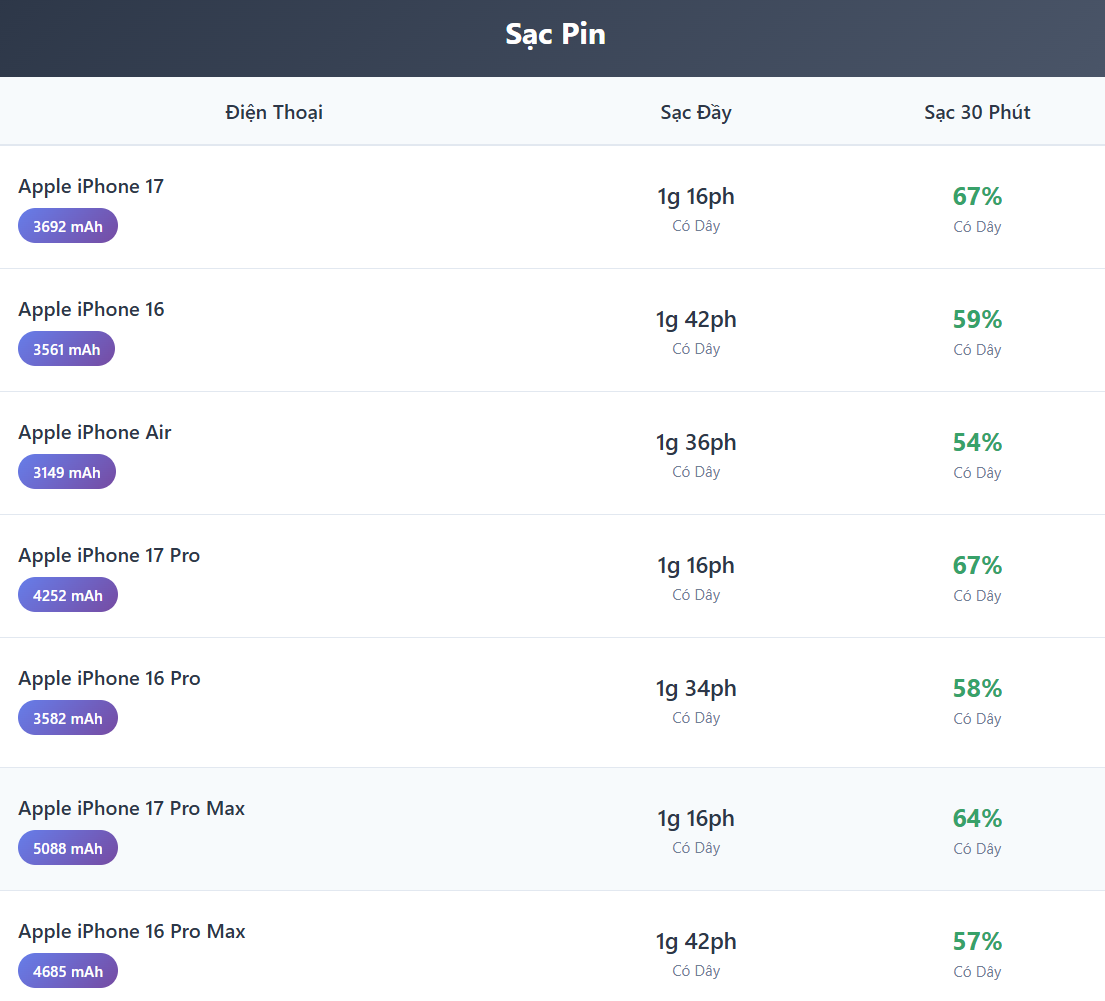The height and width of the screenshot is (1001, 1105).
Task: Select the 1g 34ph full charge time
Action: pyautogui.click(x=696, y=688)
